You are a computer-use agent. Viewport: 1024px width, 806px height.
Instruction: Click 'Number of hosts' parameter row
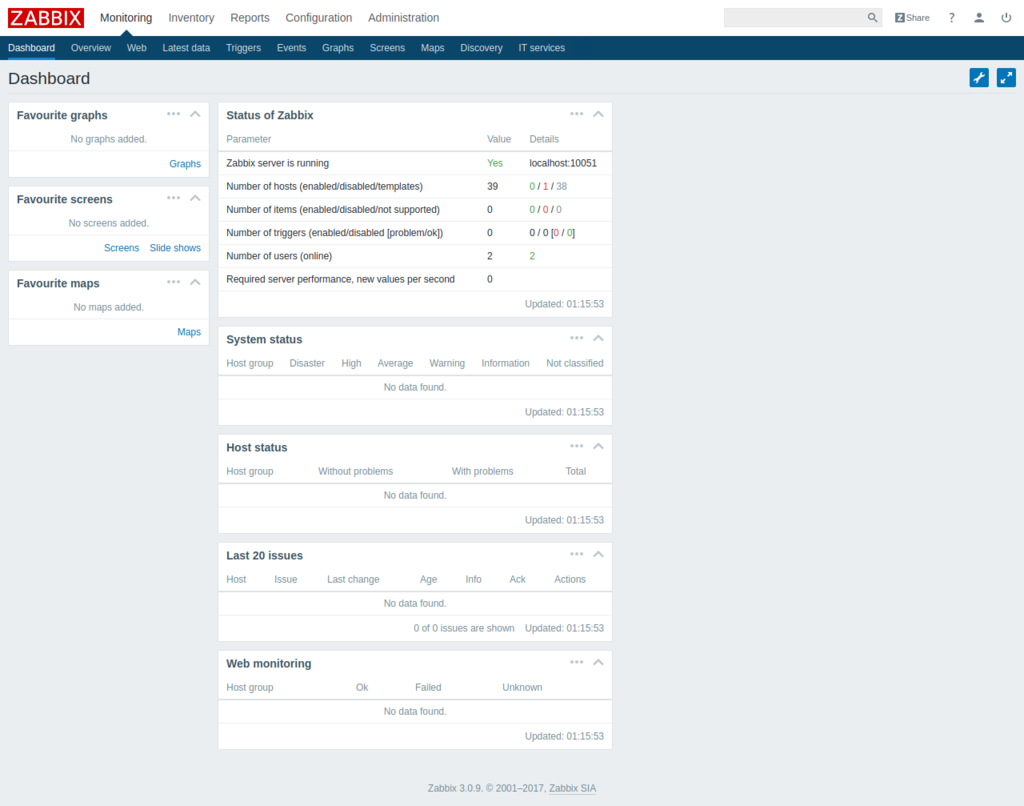(x=415, y=186)
